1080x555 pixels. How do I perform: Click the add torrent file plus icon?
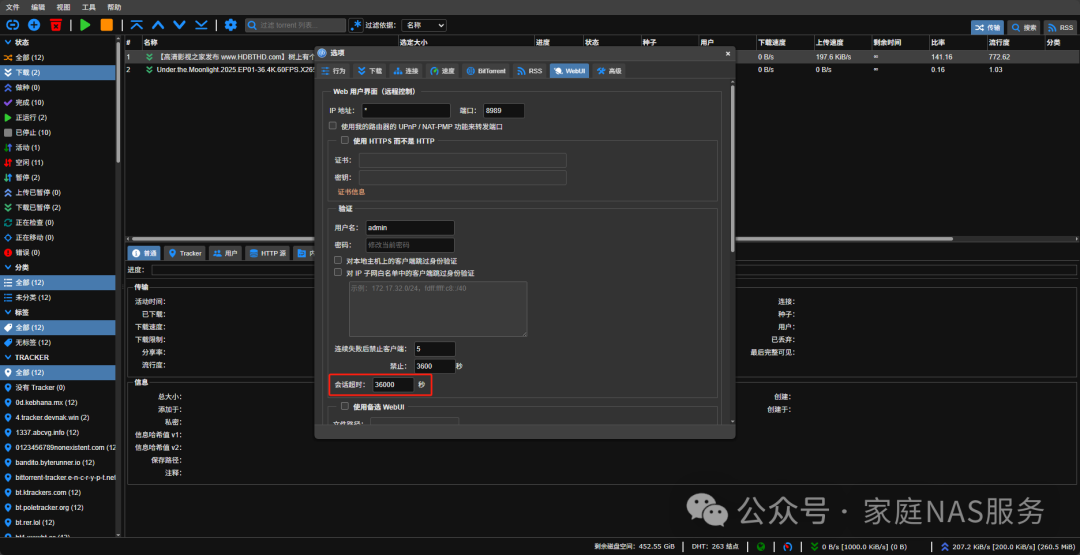coord(34,25)
